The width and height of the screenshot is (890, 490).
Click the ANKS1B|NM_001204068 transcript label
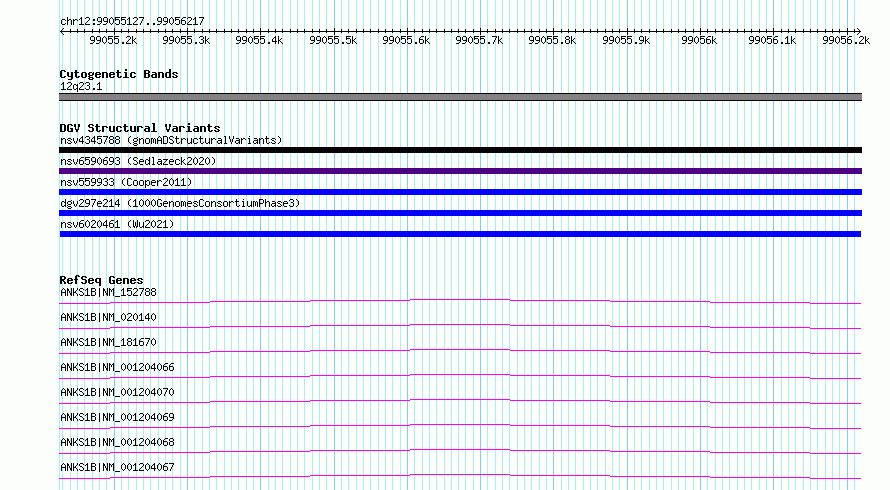(x=117, y=442)
